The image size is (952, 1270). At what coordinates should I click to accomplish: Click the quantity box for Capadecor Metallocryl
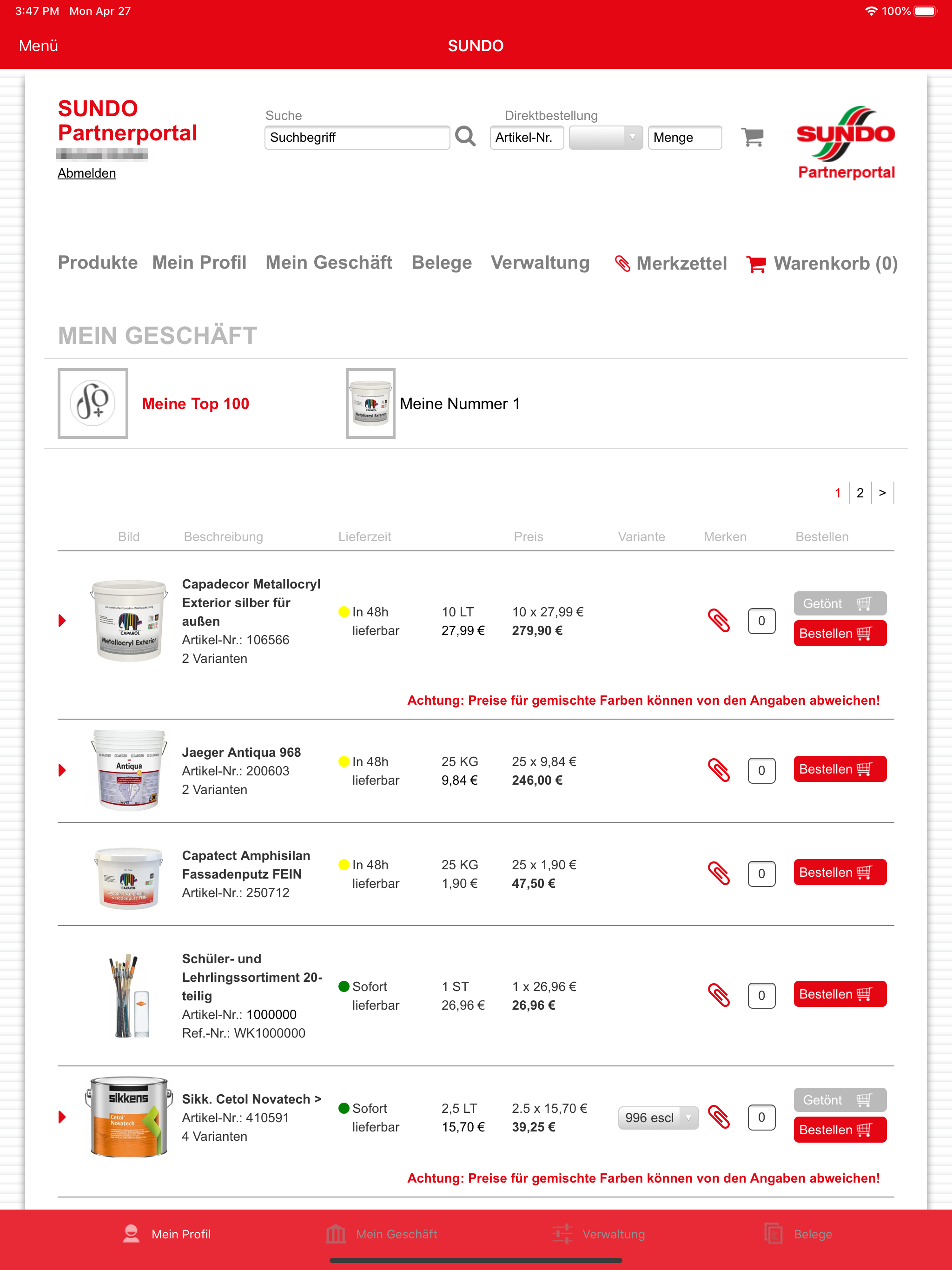[x=761, y=621]
